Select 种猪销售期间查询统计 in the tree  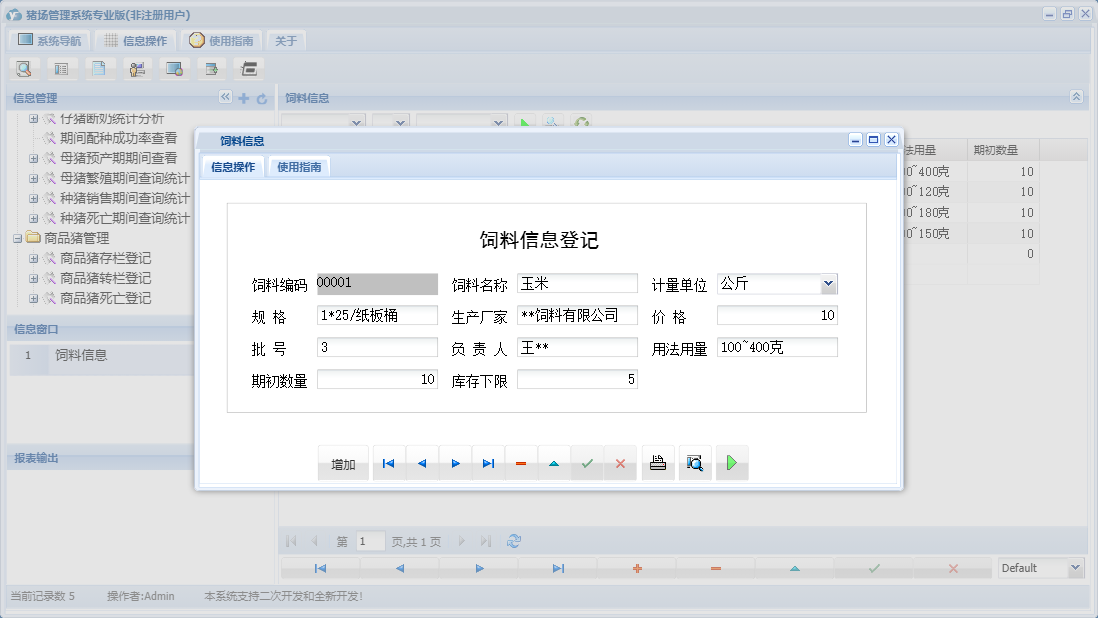pos(124,198)
